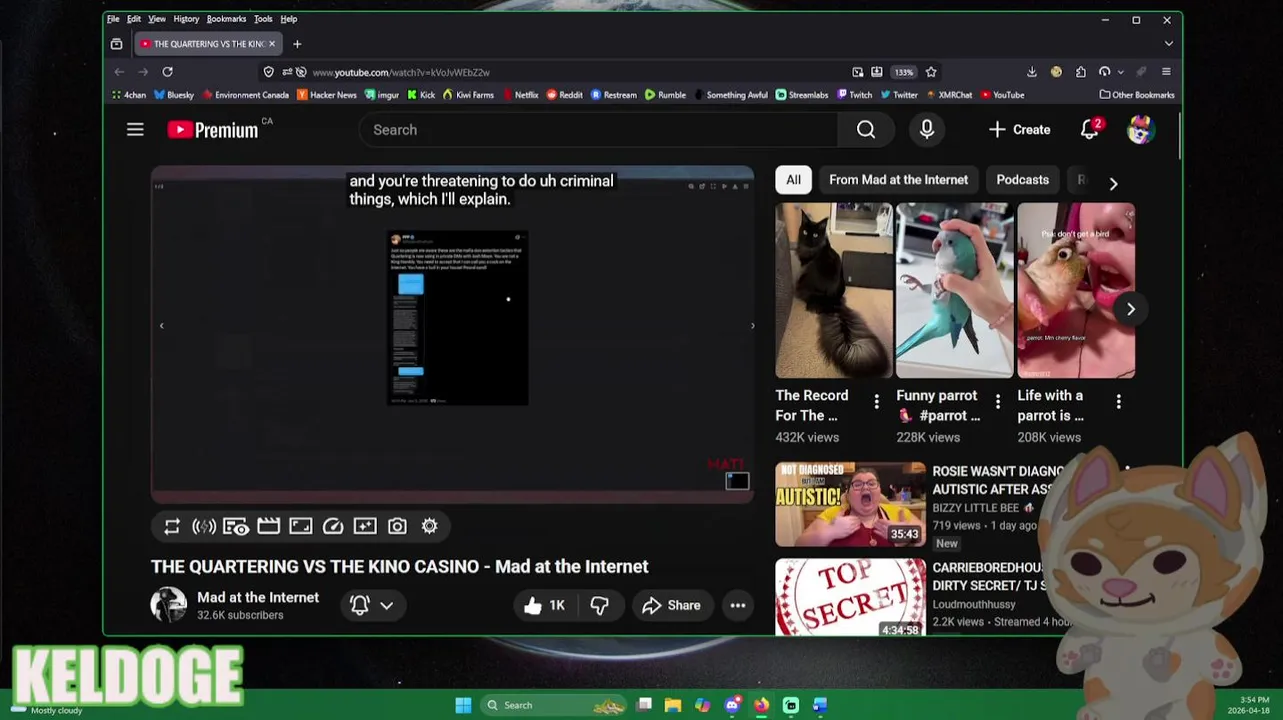Open Rumble bookmark
The width and height of the screenshot is (1283, 720).
pos(665,95)
